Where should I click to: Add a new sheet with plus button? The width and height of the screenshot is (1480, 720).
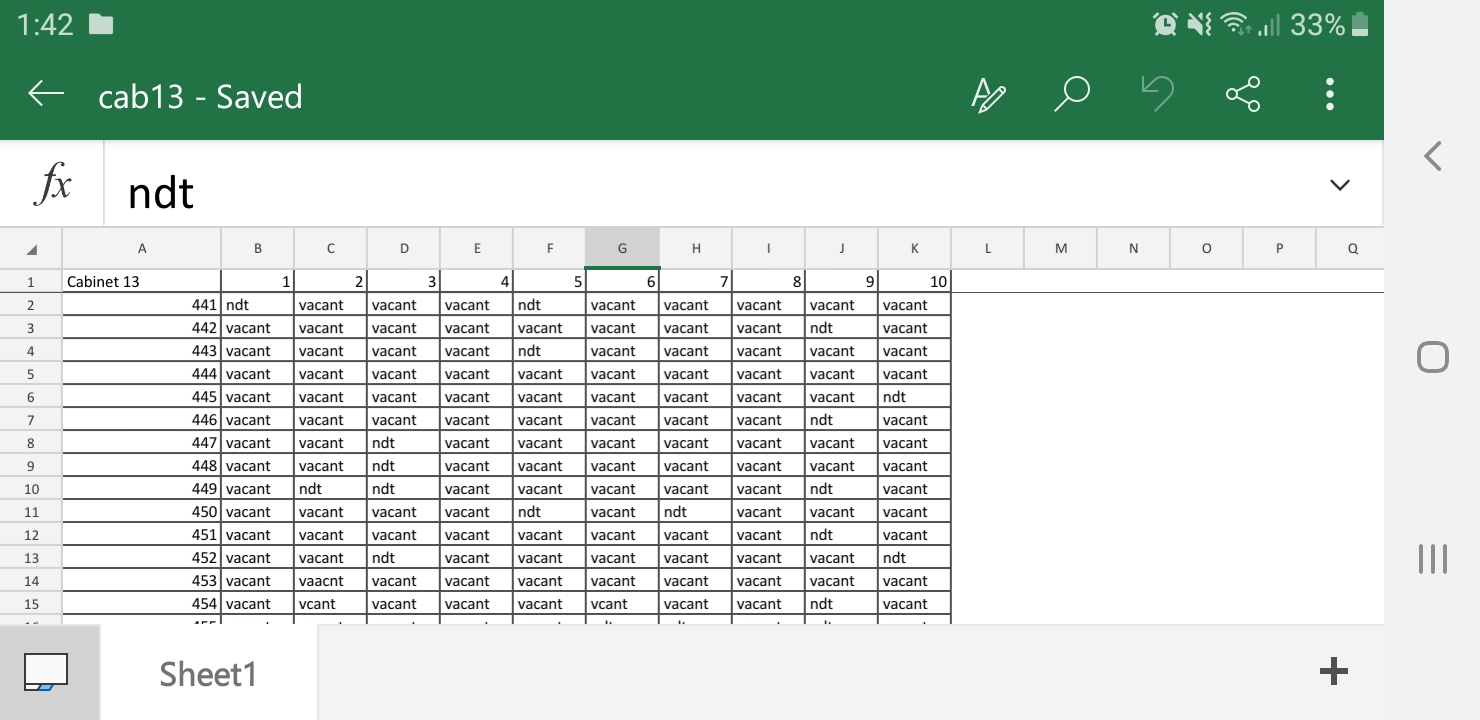tap(1333, 672)
